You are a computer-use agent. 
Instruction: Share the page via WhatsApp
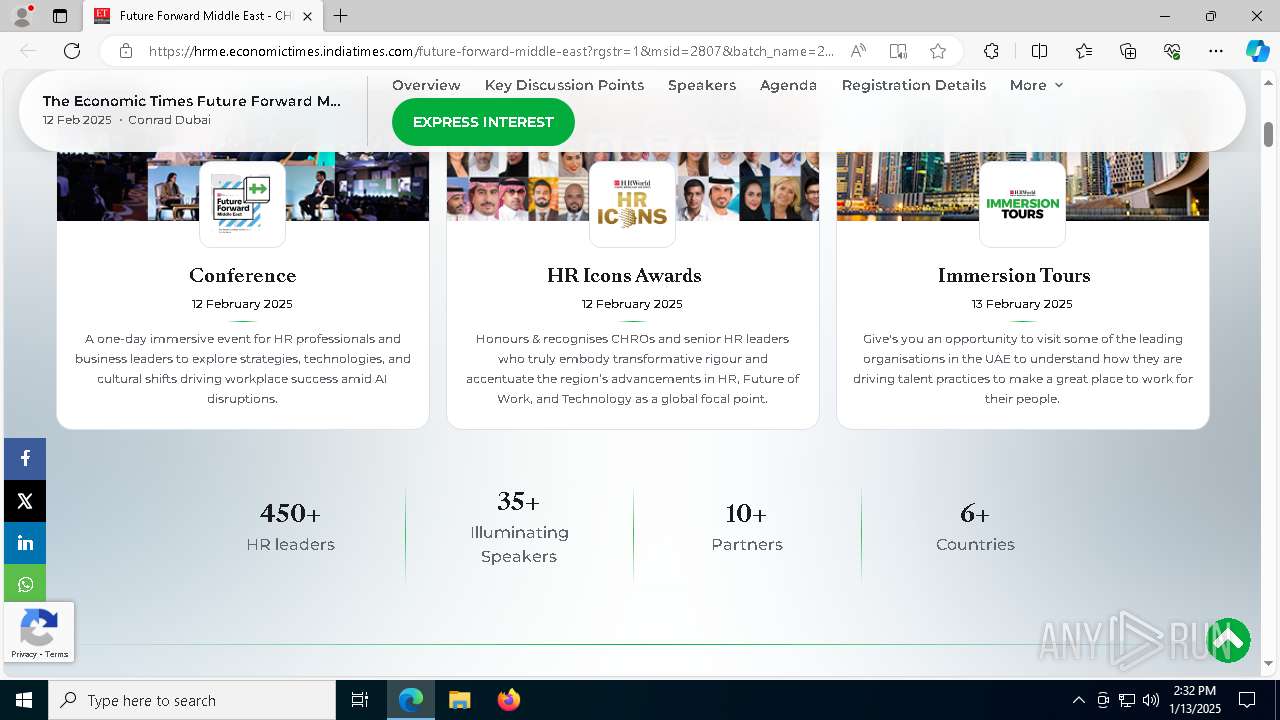click(x=25, y=585)
